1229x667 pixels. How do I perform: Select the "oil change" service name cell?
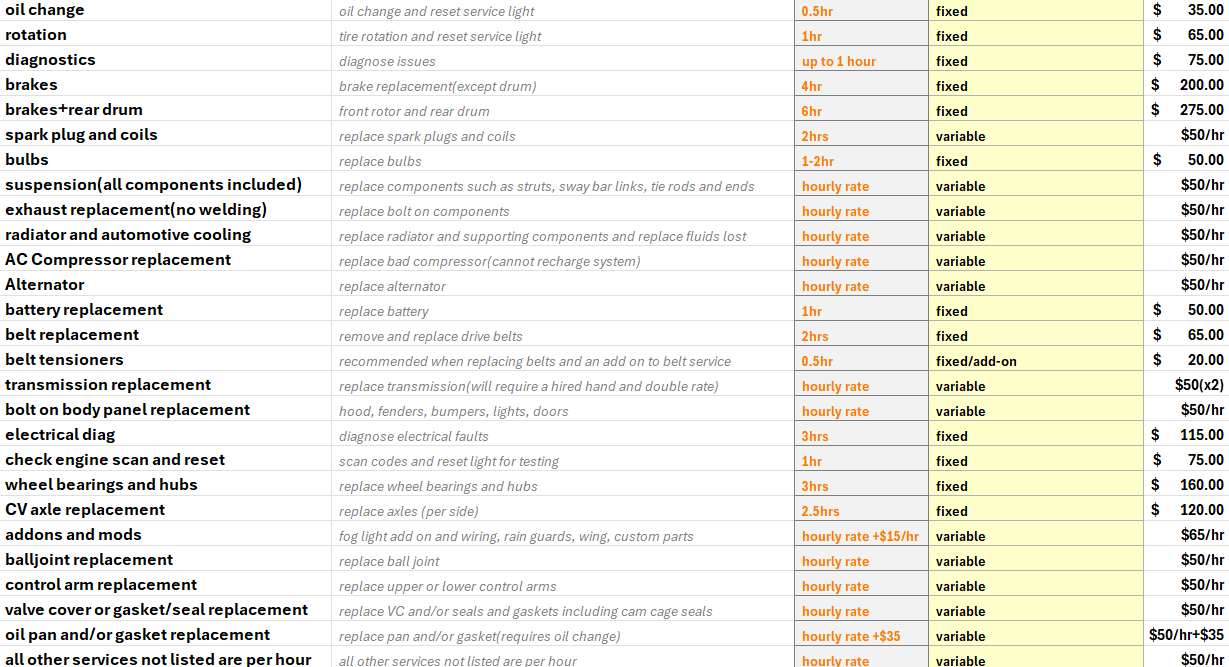[165, 10]
